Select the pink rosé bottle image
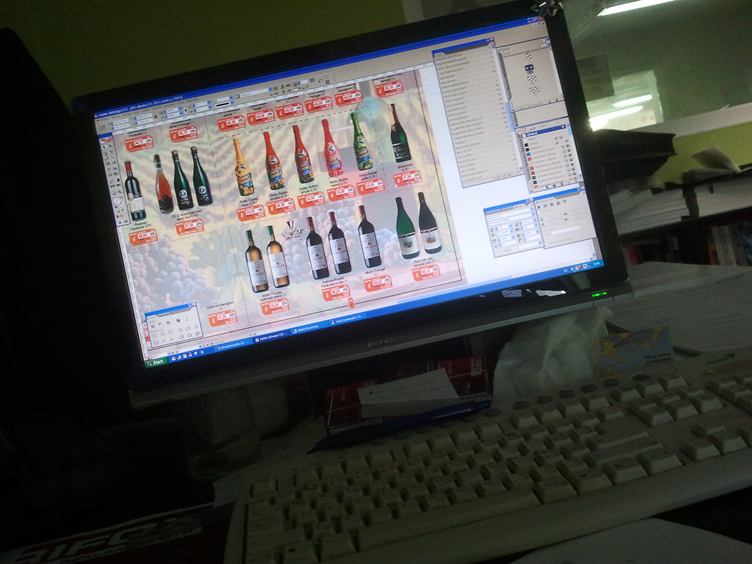 pos(163,184)
